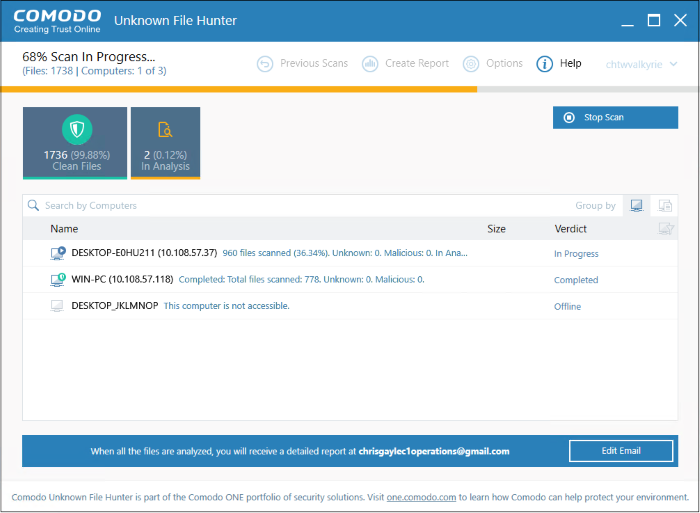Click the Group by label

pos(595,206)
